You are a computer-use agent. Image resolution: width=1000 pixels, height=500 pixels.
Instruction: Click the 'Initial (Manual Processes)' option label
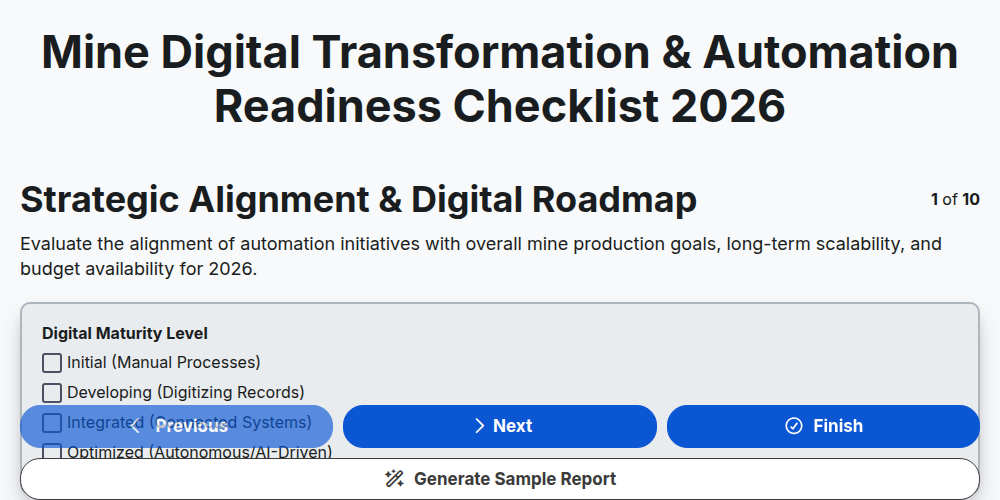[164, 363]
